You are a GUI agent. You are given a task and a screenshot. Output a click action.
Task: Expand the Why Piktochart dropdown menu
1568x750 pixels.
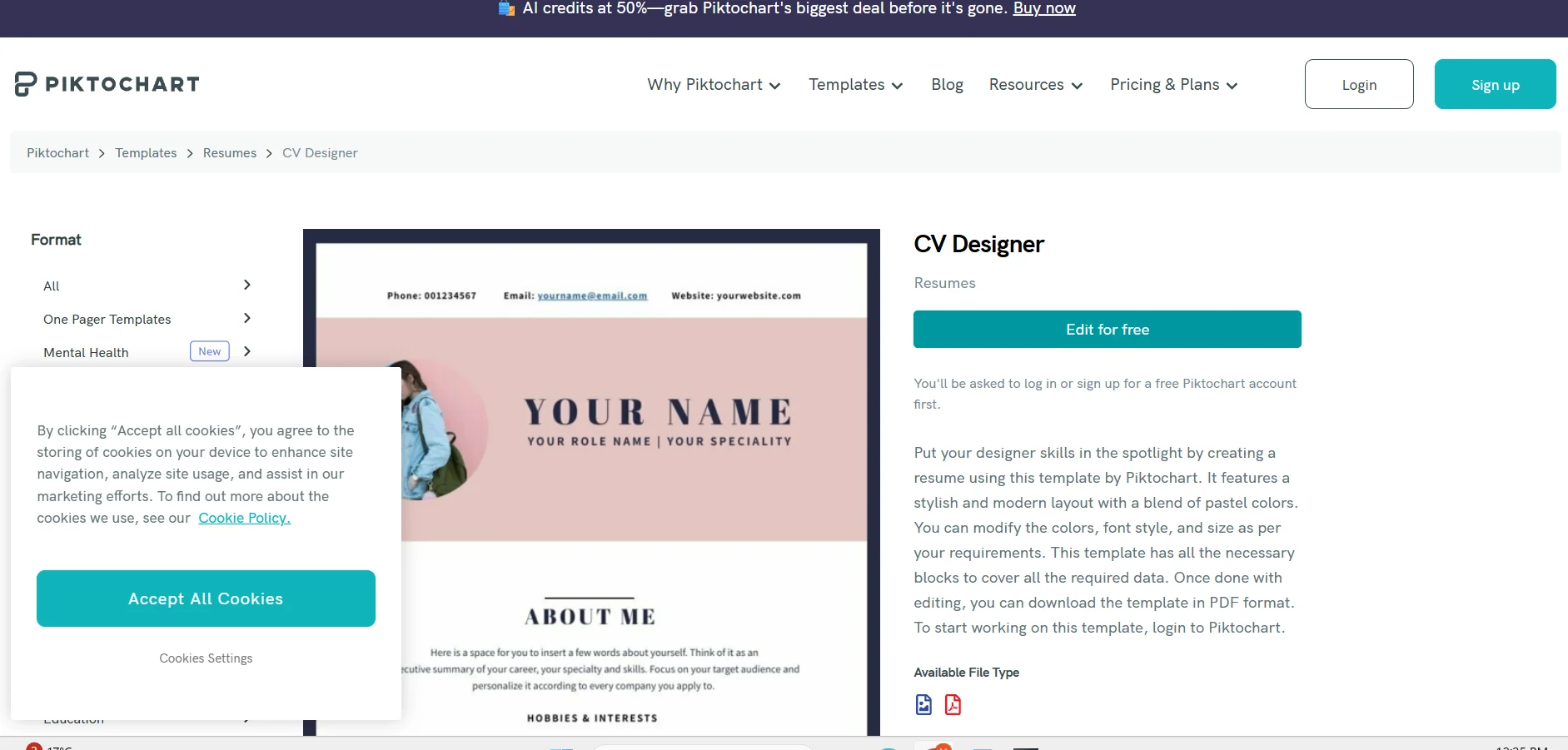click(714, 85)
